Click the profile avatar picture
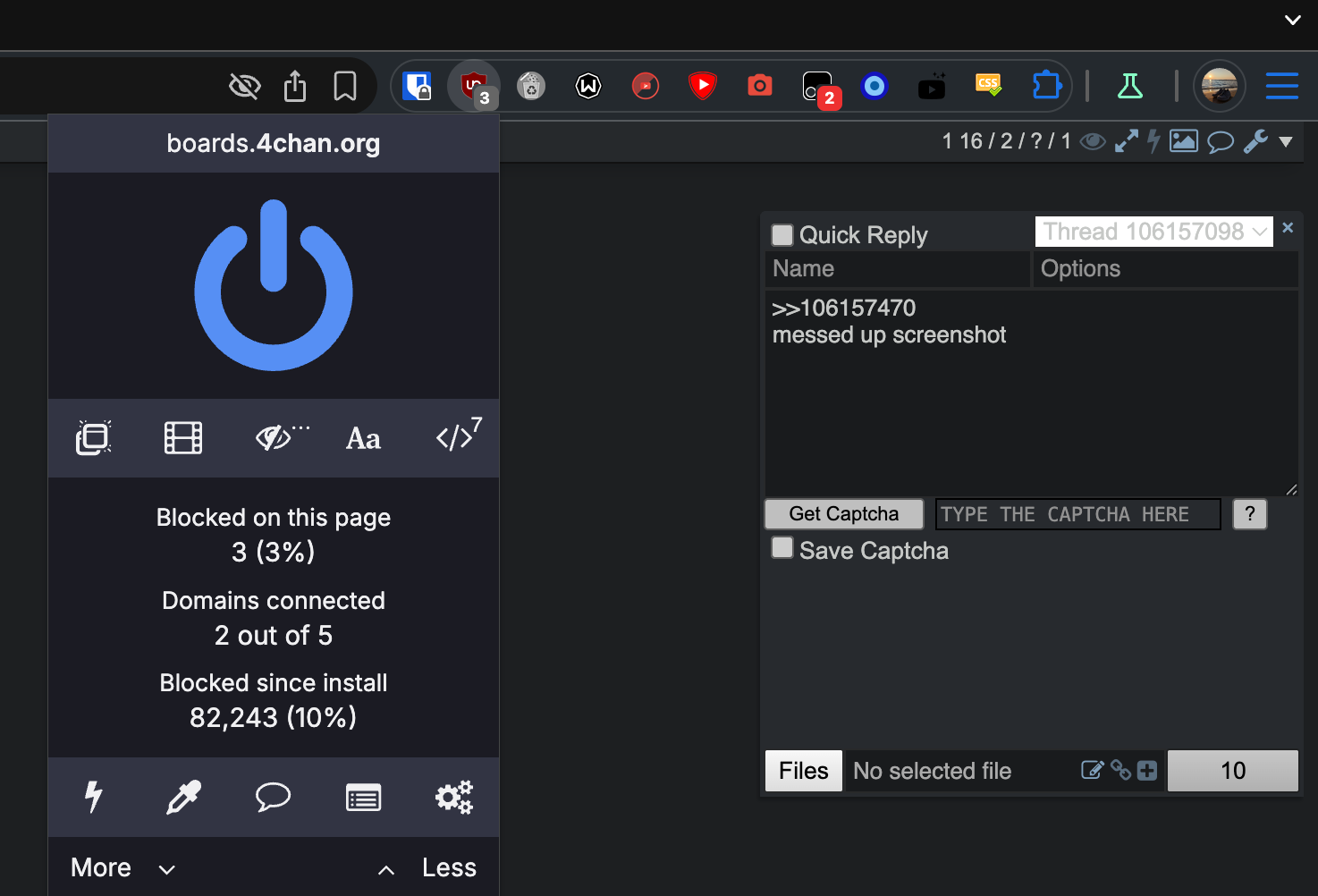The image size is (1318, 896). (x=1220, y=87)
